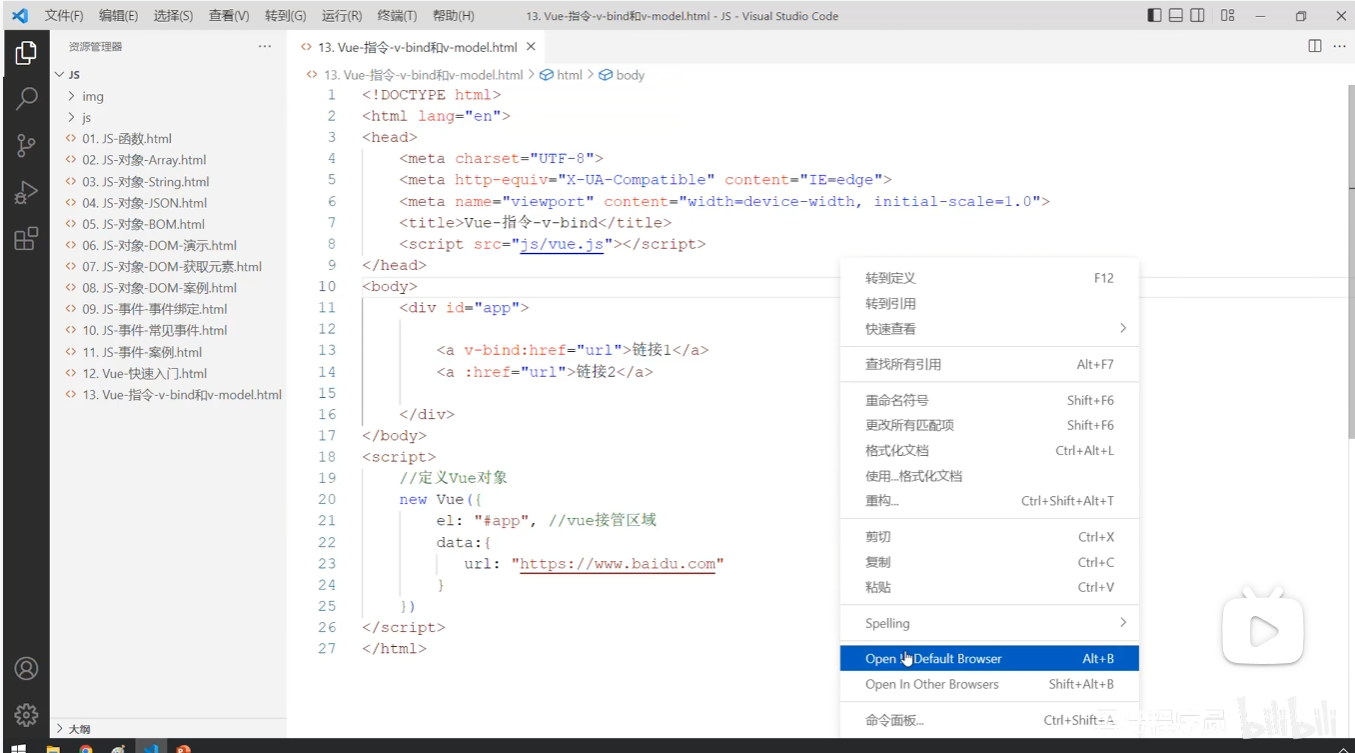Open the customize layout icon
This screenshot has width=1355, height=753.
click(1228, 16)
